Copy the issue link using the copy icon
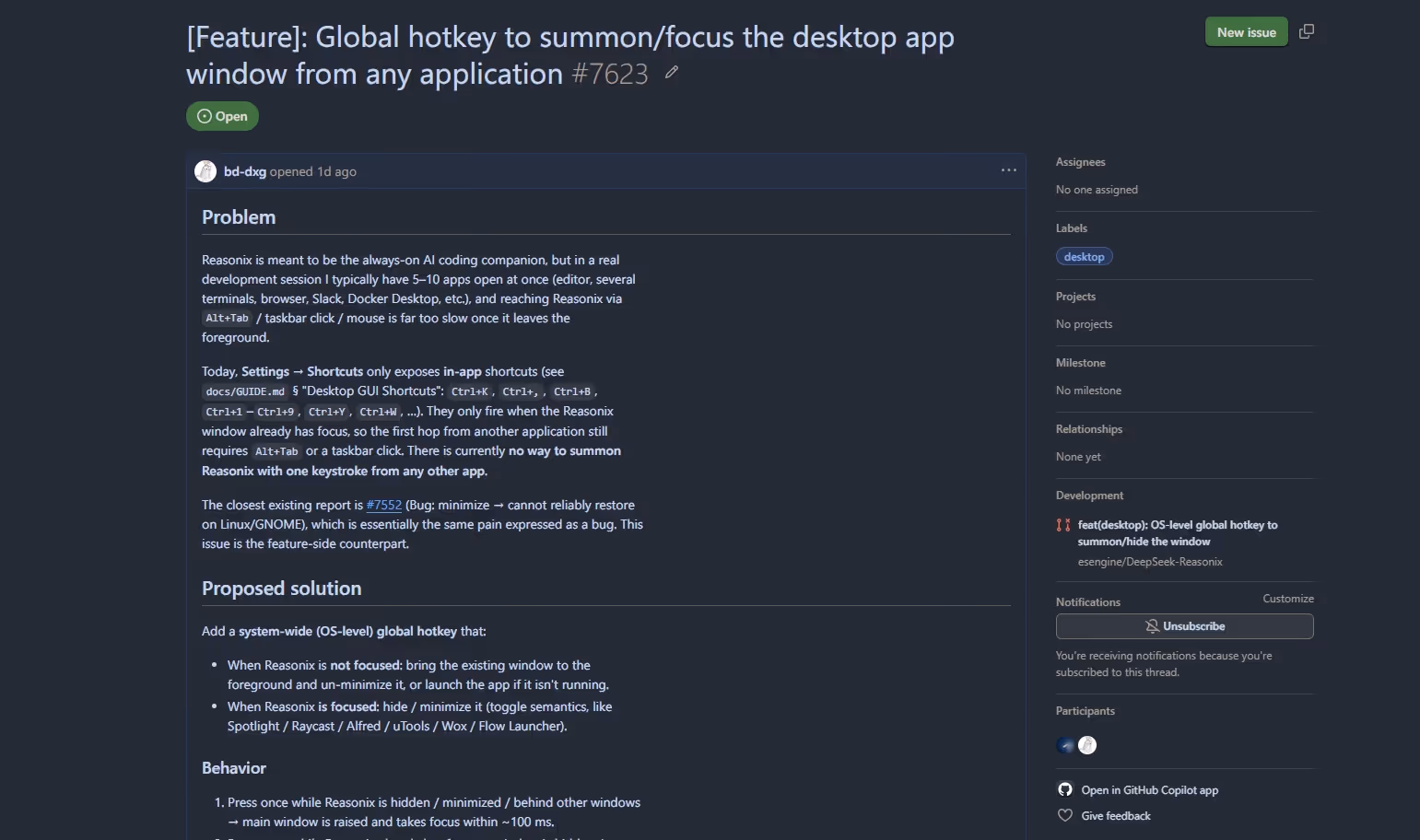 (1307, 31)
